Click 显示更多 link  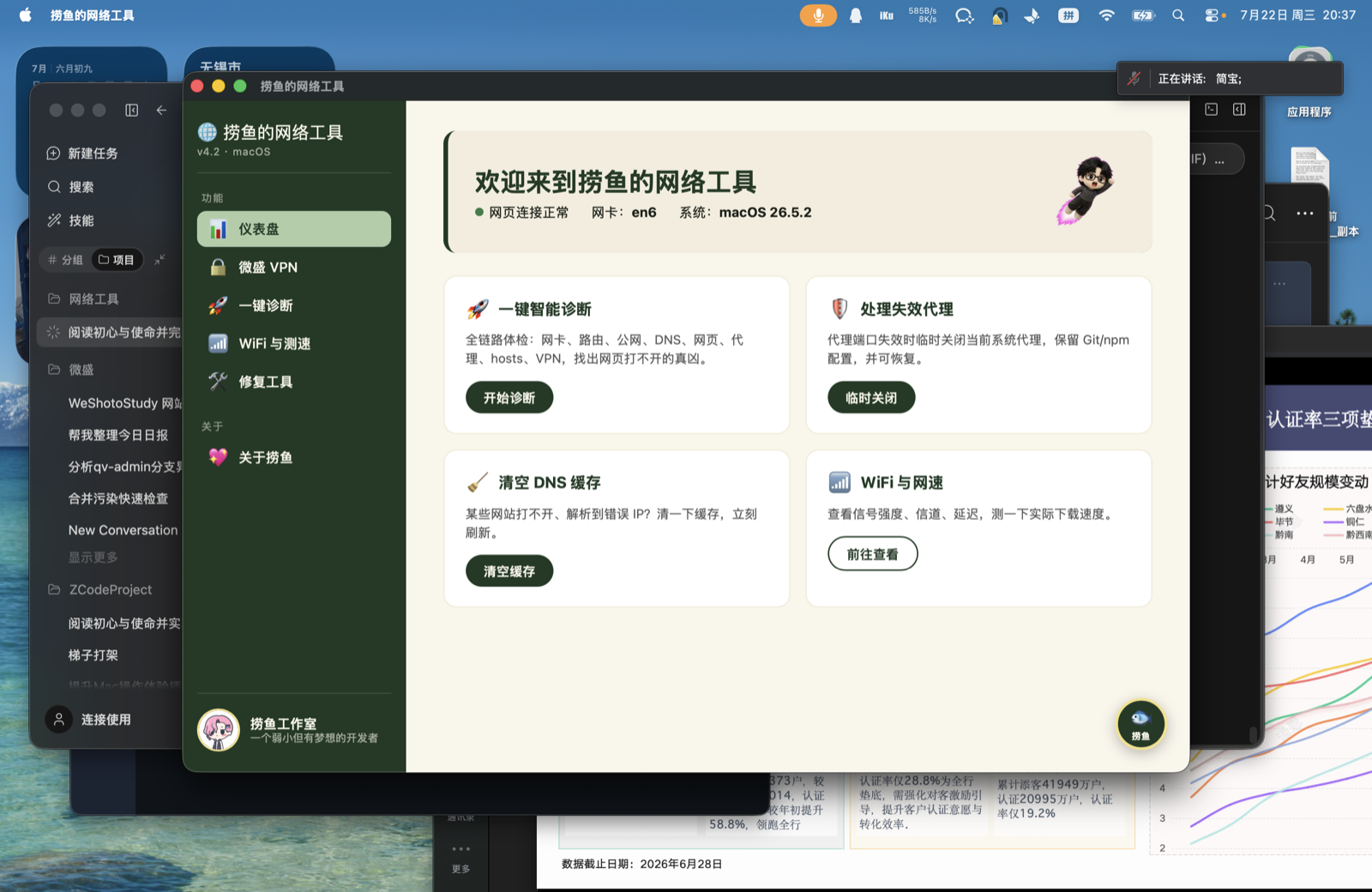point(93,557)
